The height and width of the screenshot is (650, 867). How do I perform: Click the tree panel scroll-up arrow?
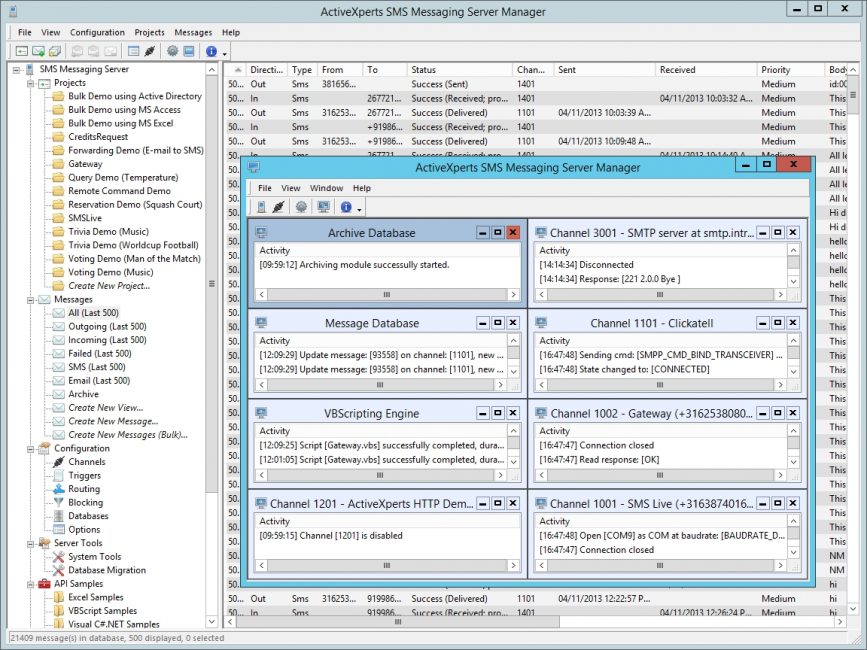pyautogui.click(x=212, y=70)
